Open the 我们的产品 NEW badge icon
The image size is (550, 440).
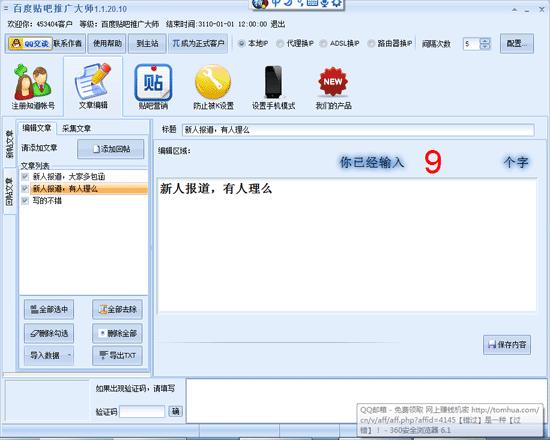(x=333, y=87)
